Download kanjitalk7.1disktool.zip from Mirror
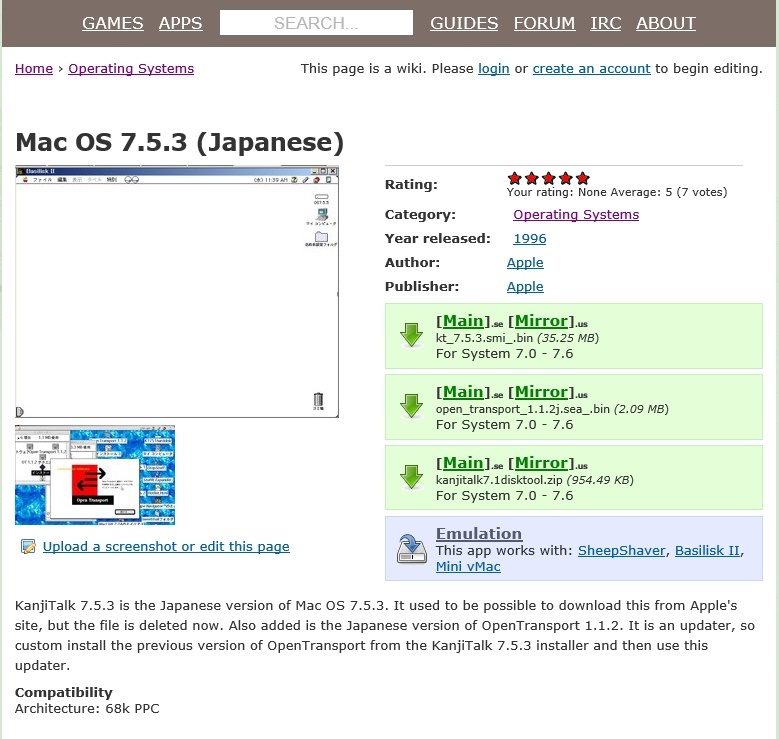 click(x=541, y=463)
